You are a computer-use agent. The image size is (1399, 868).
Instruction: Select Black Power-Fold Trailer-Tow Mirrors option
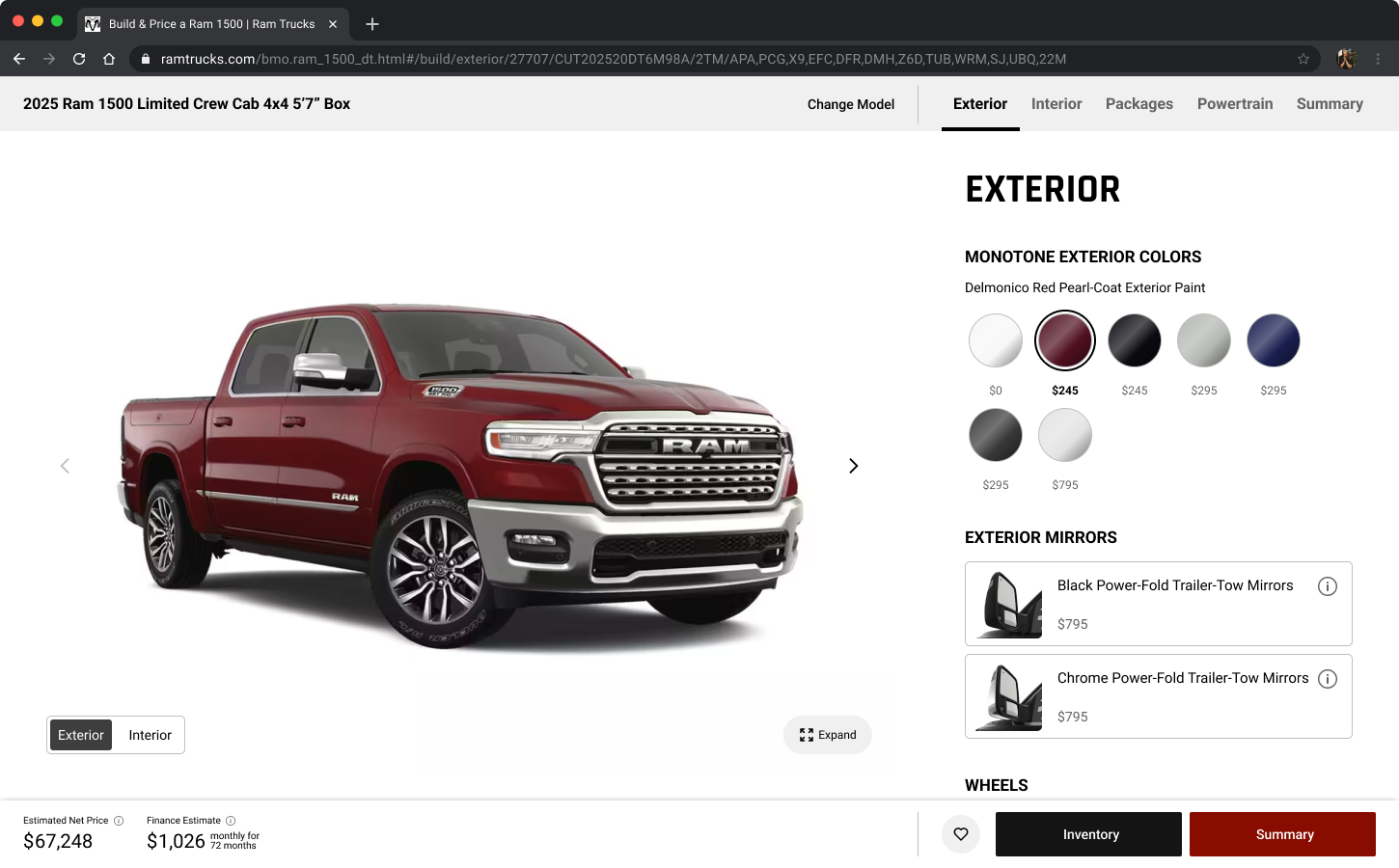click(x=1159, y=604)
